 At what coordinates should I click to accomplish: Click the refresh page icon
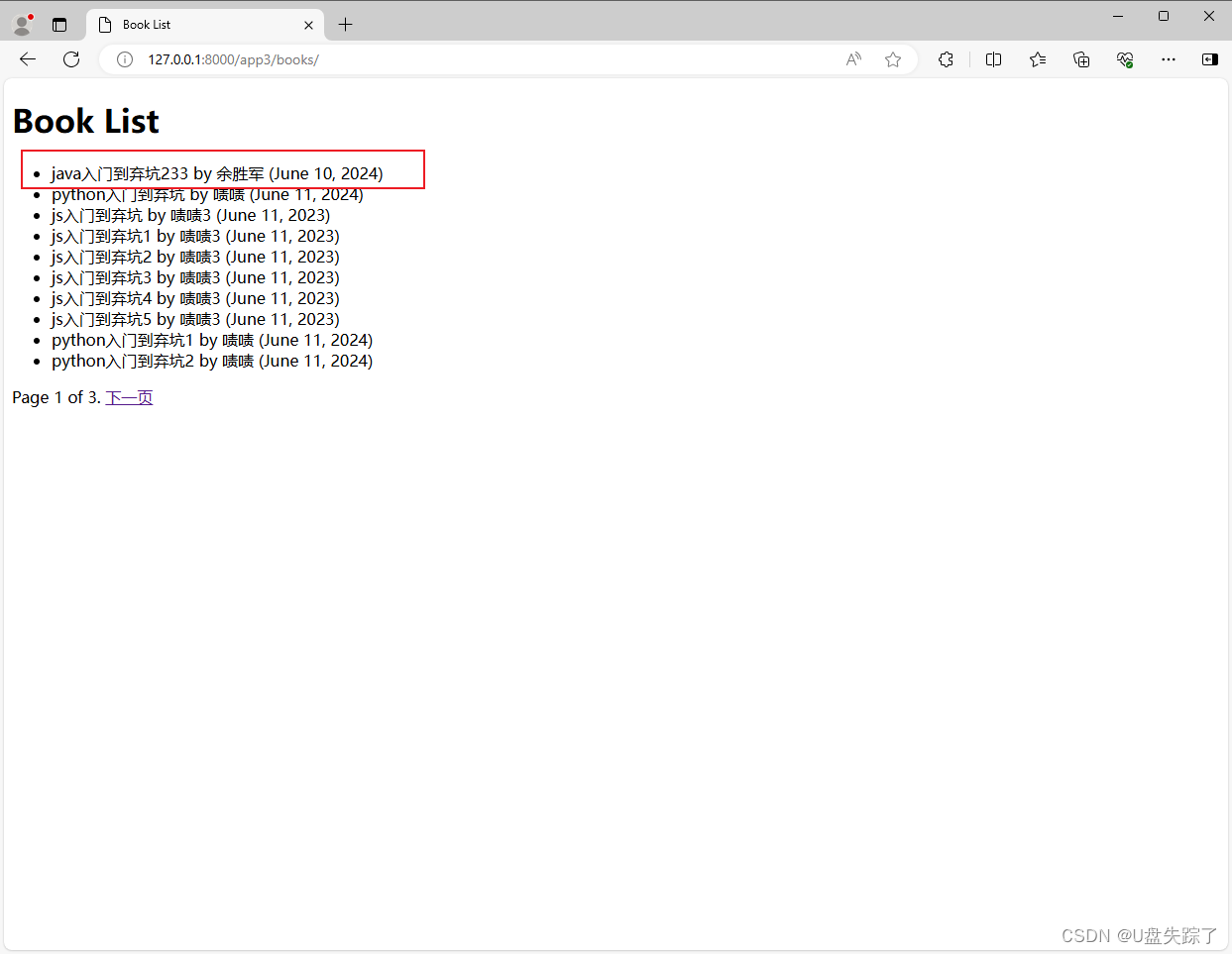(70, 59)
